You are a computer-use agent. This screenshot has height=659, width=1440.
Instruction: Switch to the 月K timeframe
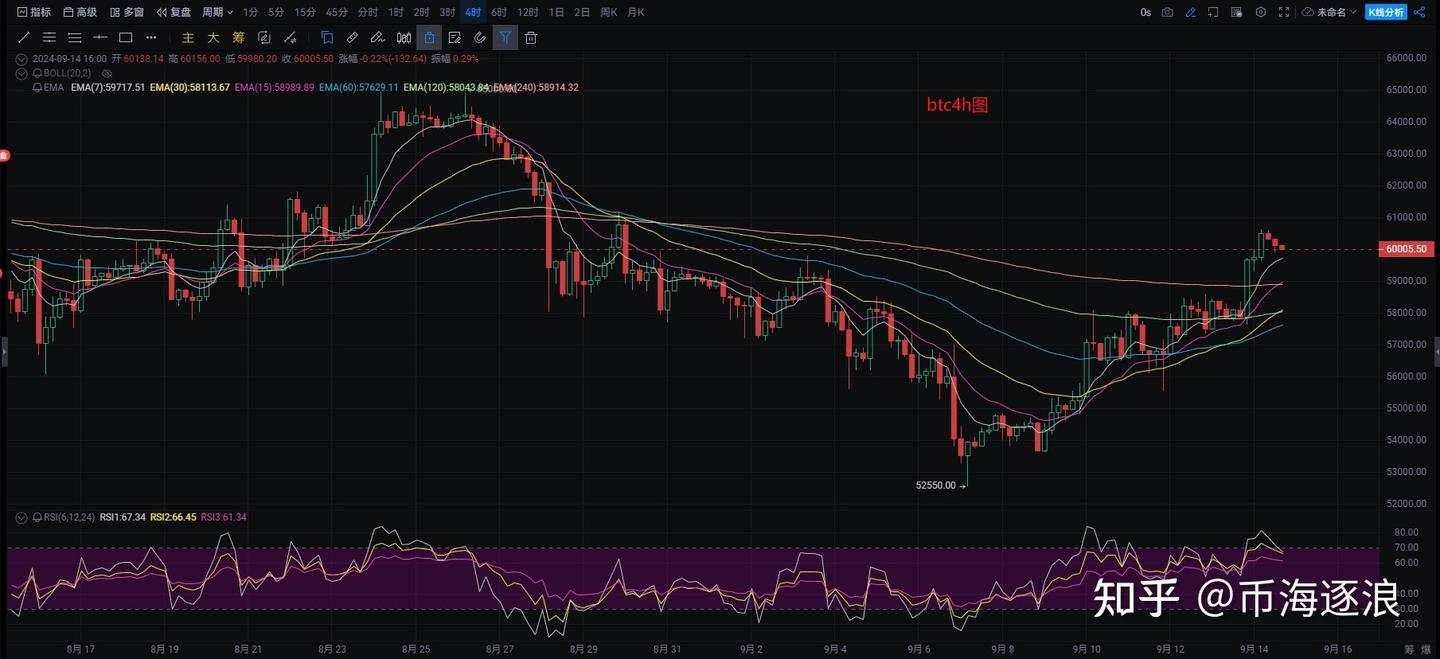tap(636, 12)
